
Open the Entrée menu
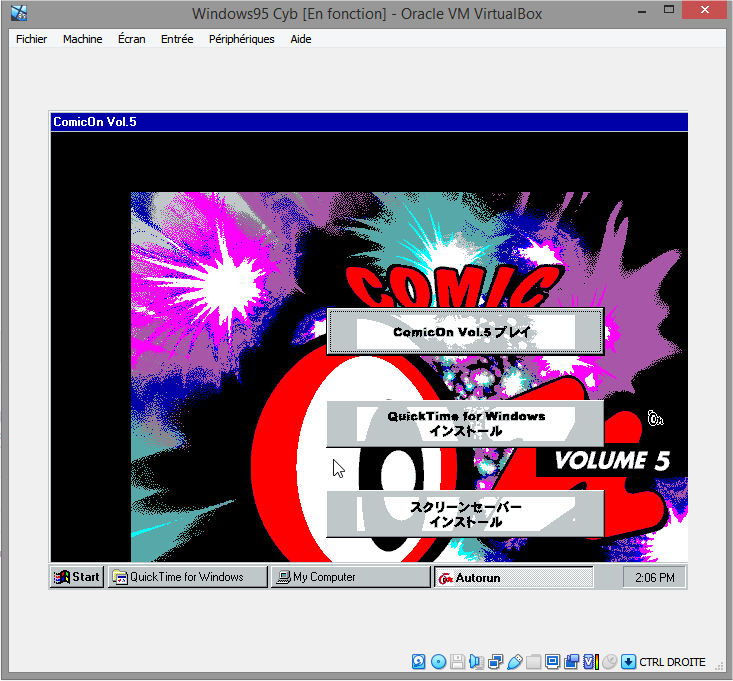click(177, 39)
